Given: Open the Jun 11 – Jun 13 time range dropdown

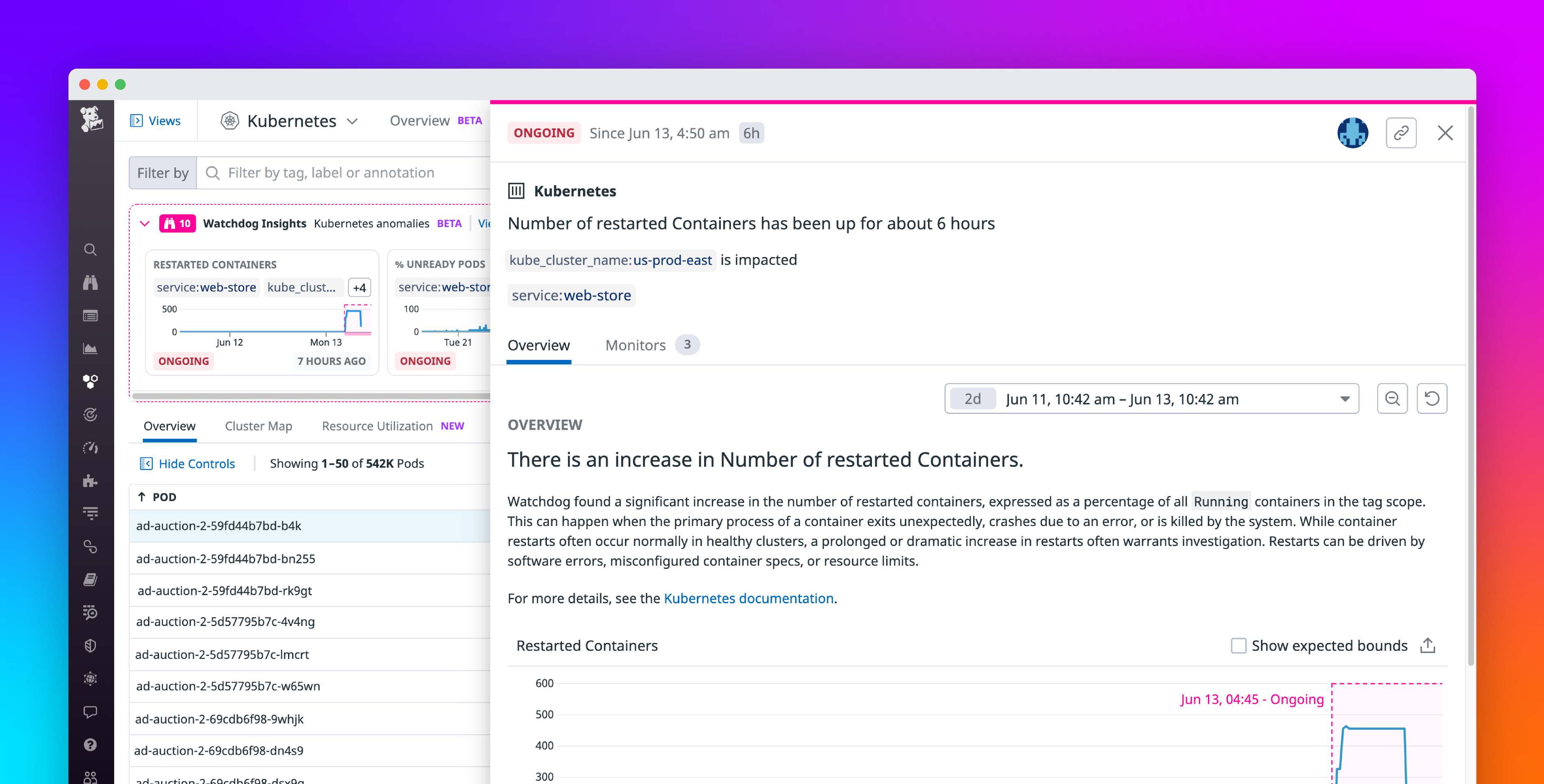Looking at the screenshot, I should coord(1151,398).
